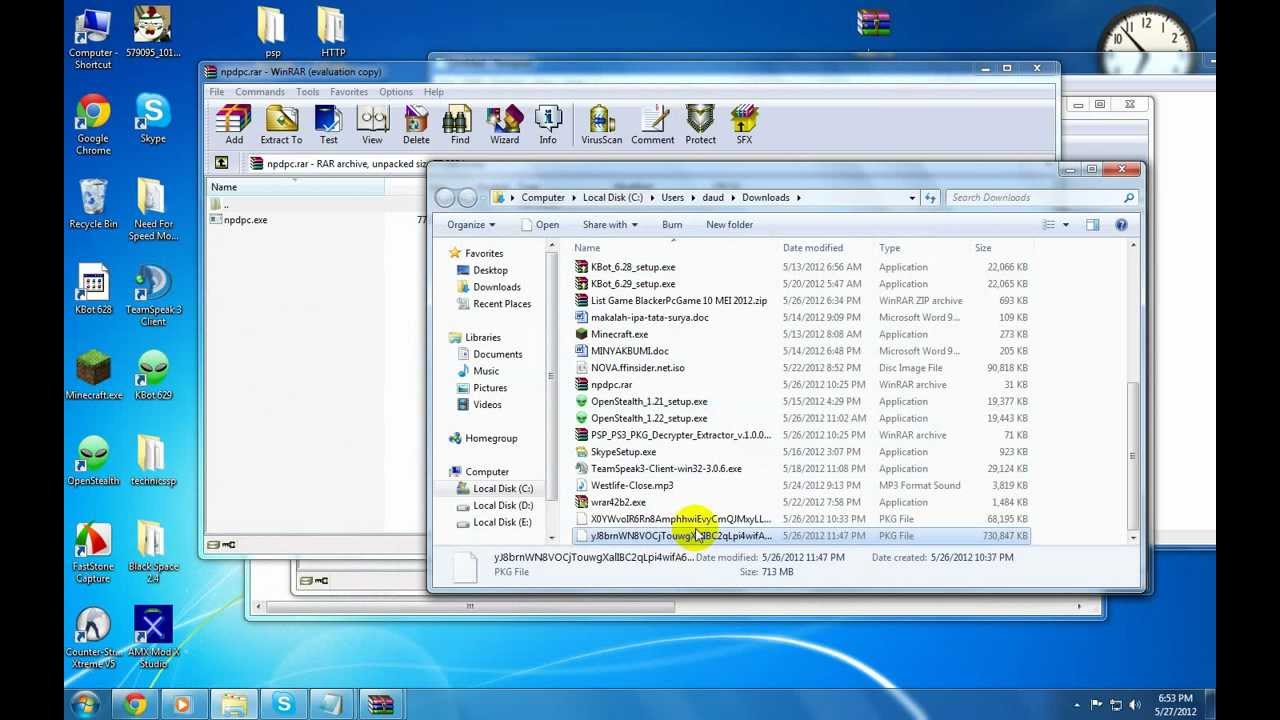
Task: Expand the Share with dropdown
Action: pos(610,225)
